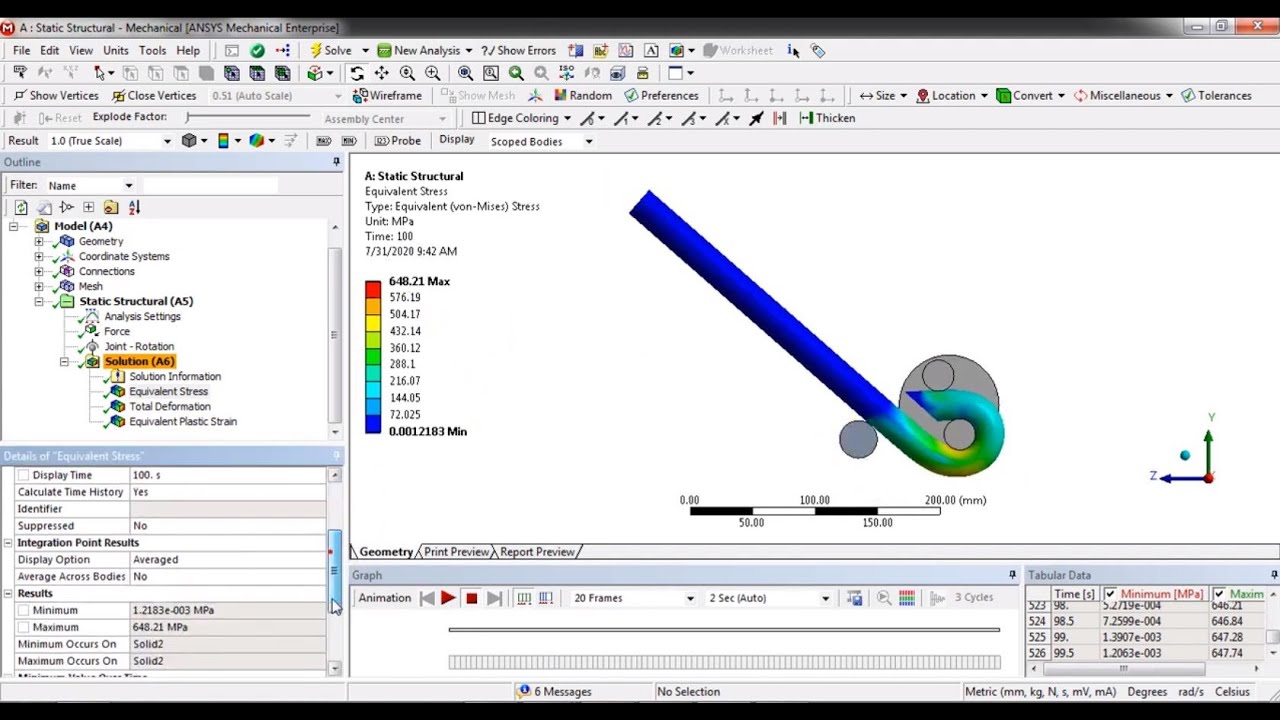Collapse the Static Structural (A5) node

point(39,301)
